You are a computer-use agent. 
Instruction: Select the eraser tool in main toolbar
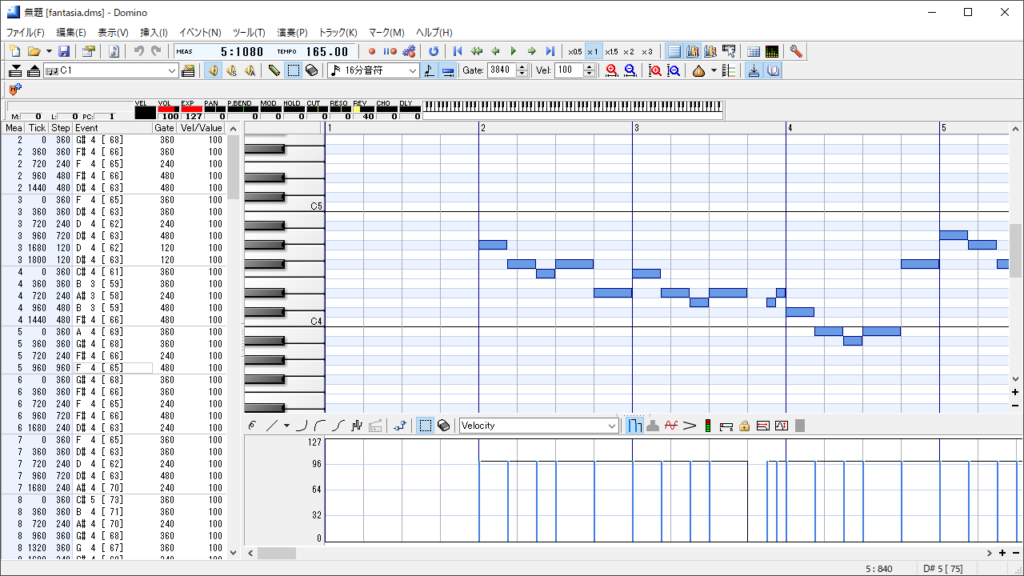pos(312,71)
